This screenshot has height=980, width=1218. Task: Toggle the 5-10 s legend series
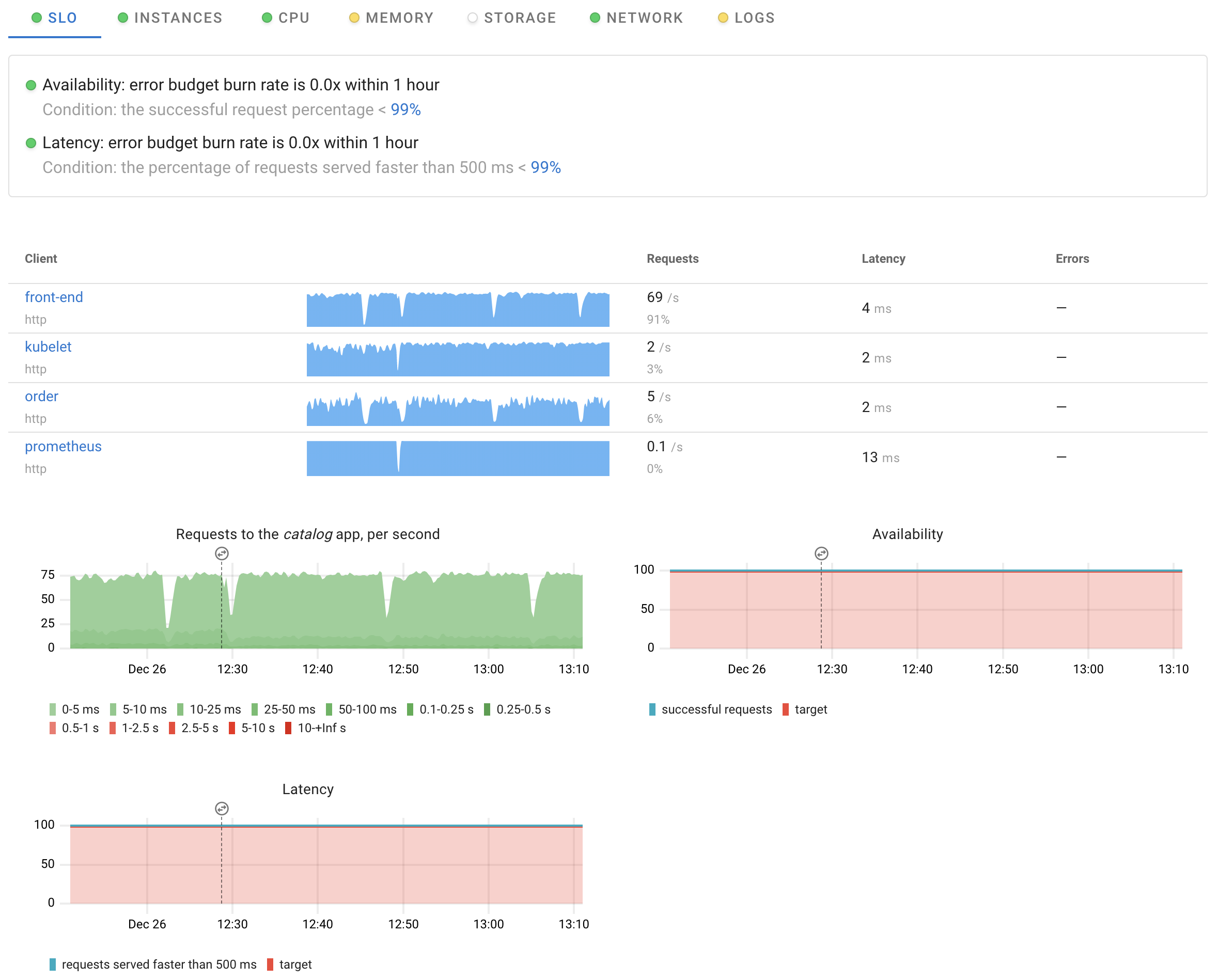tap(252, 728)
